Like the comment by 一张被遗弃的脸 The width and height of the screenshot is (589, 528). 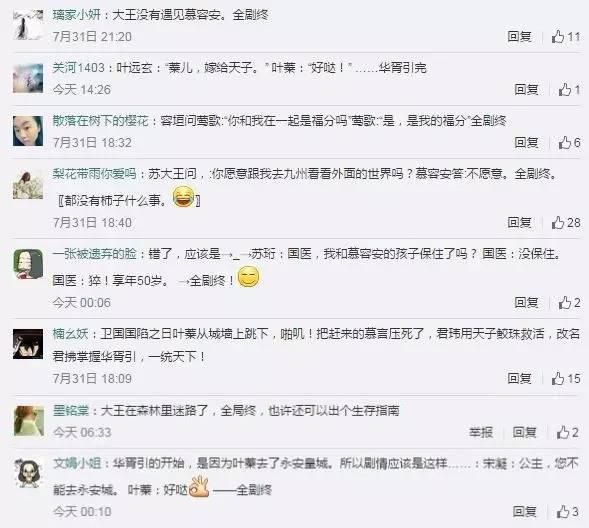pyautogui.click(x=569, y=303)
